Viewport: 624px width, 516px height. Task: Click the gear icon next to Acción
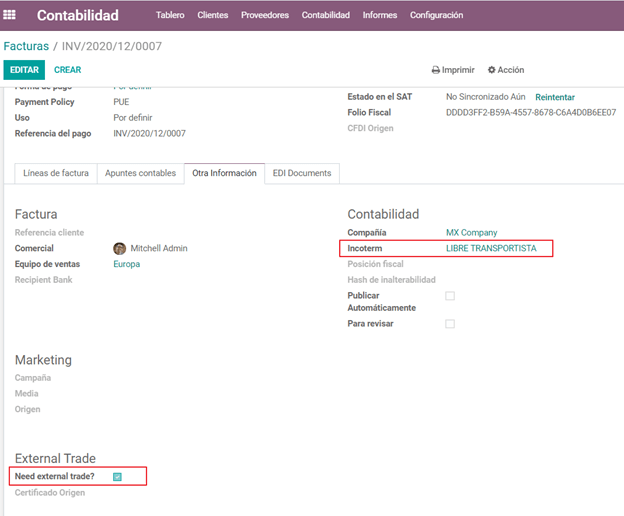click(x=491, y=70)
